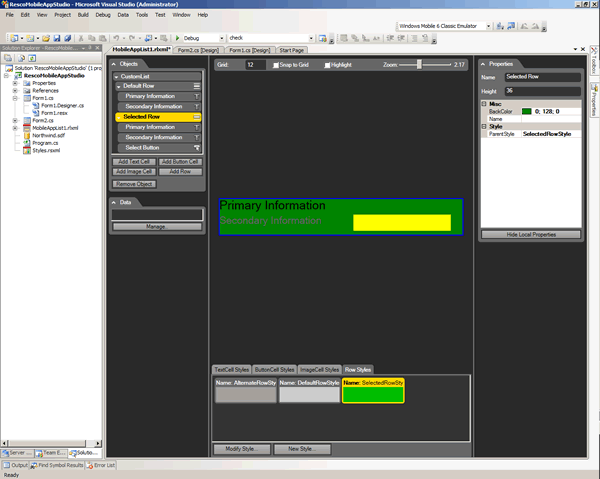The width and height of the screenshot is (600, 479).
Task: Open the Windows Mobile 6 Classic Emulator dropdown
Action: 488,26
